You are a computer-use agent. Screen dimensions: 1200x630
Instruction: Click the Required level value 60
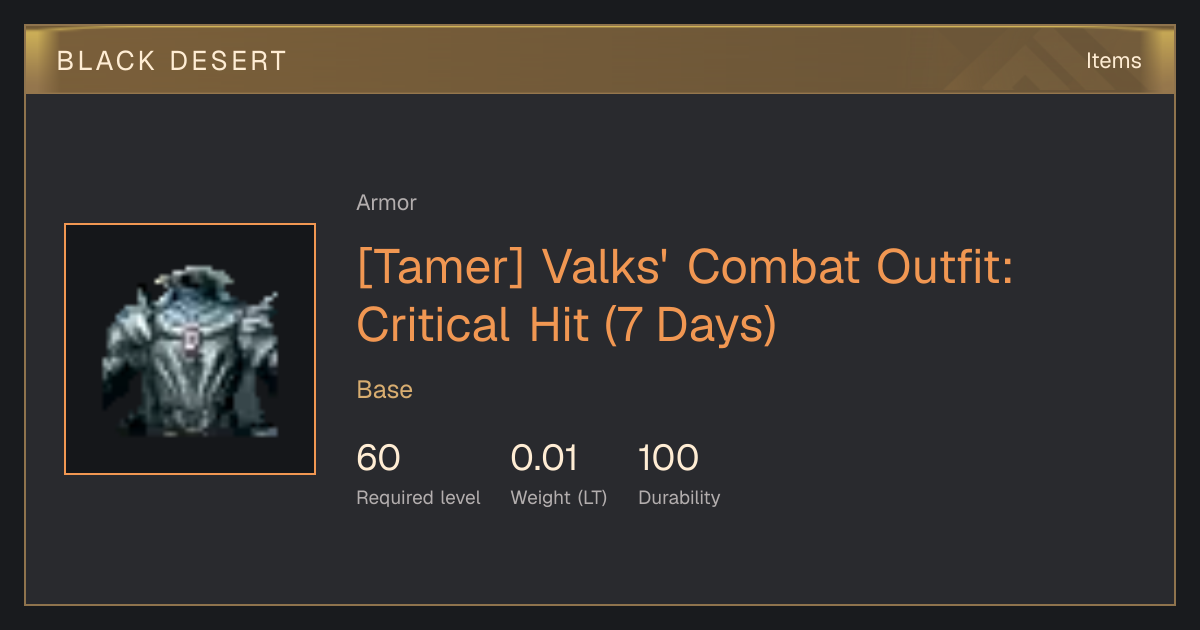pos(378,458)
